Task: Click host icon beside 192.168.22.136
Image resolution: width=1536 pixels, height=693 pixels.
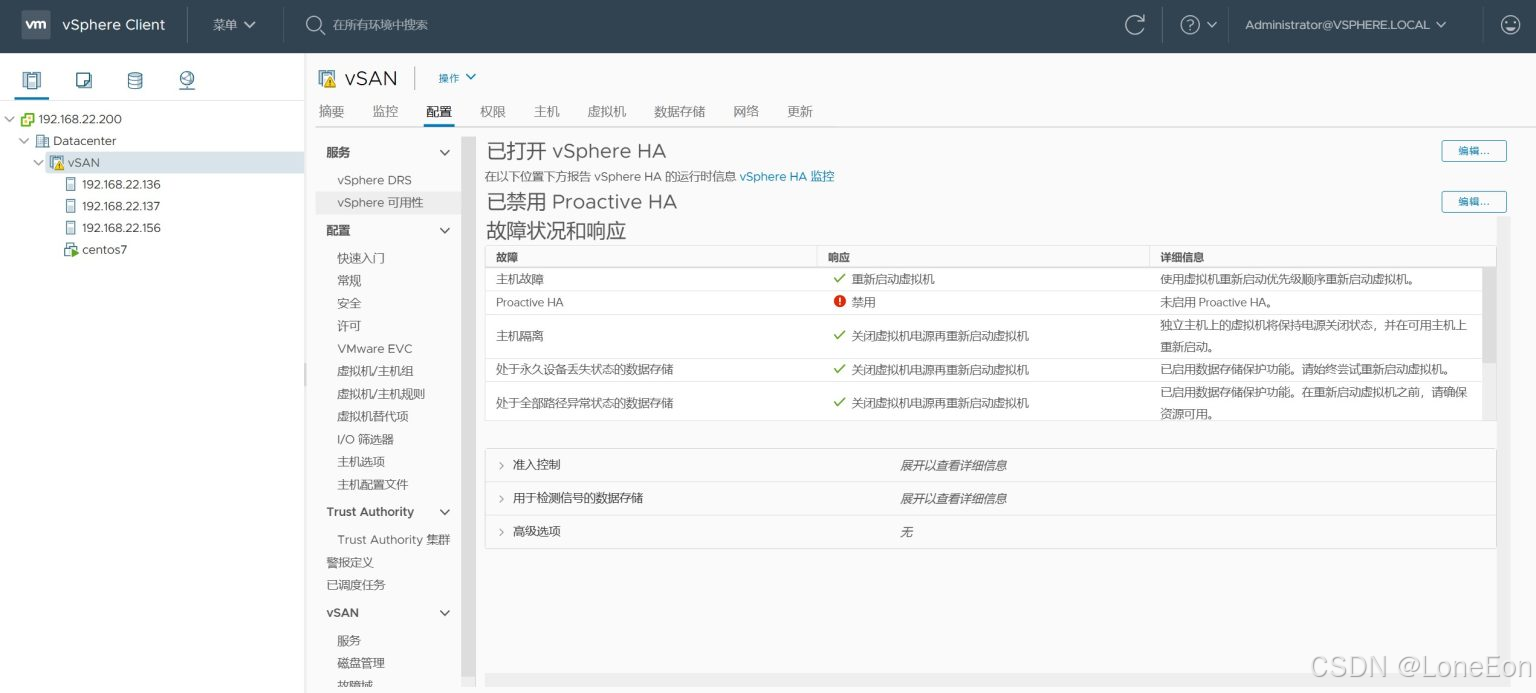Action: 70,184
